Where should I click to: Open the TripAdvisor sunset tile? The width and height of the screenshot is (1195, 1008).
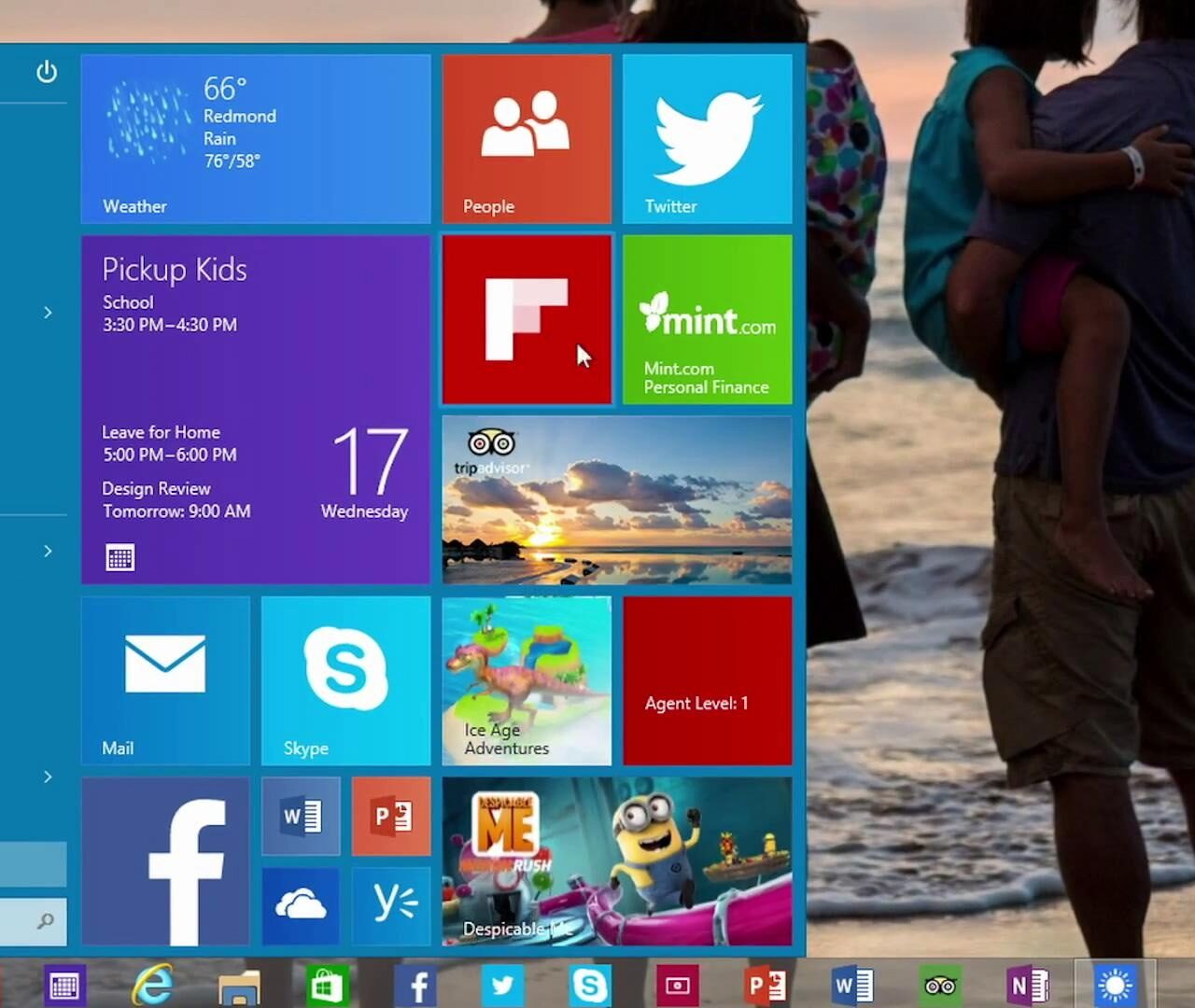617,500
